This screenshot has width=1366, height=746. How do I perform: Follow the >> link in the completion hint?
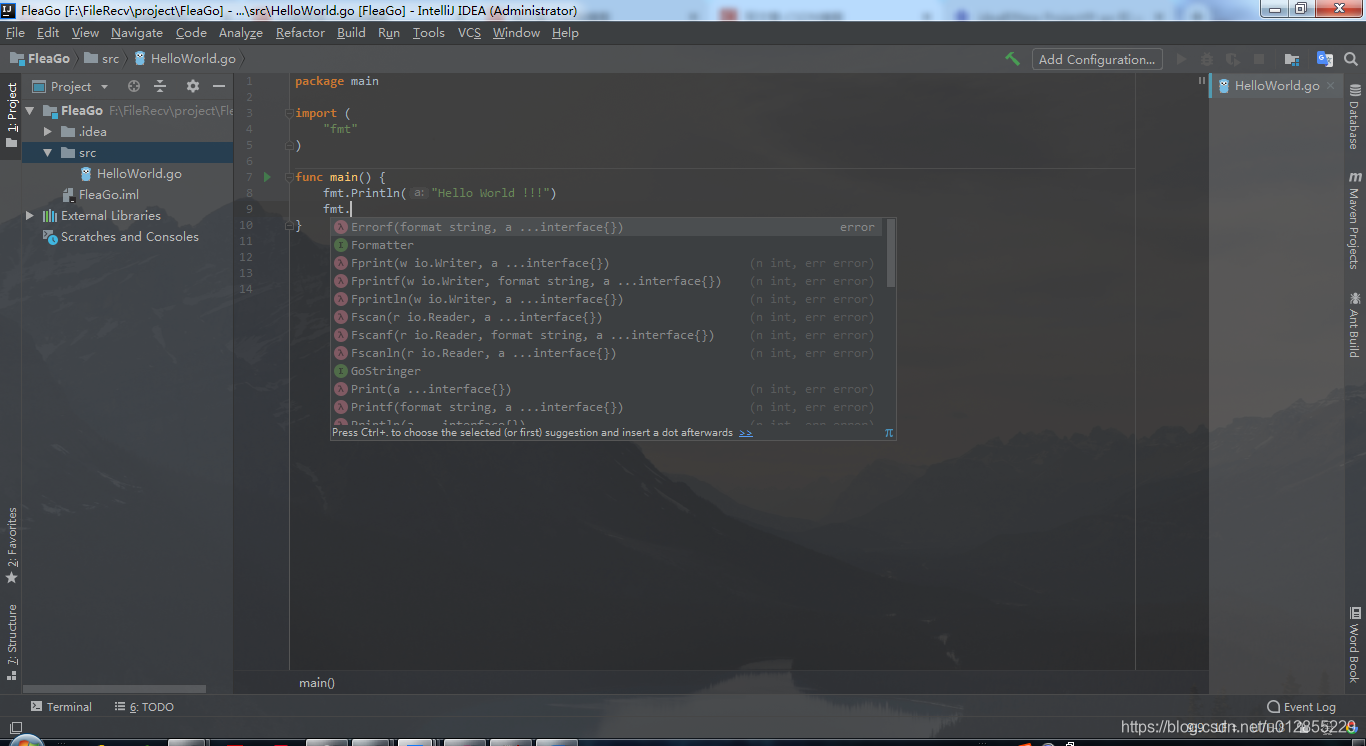pos(745,433)
